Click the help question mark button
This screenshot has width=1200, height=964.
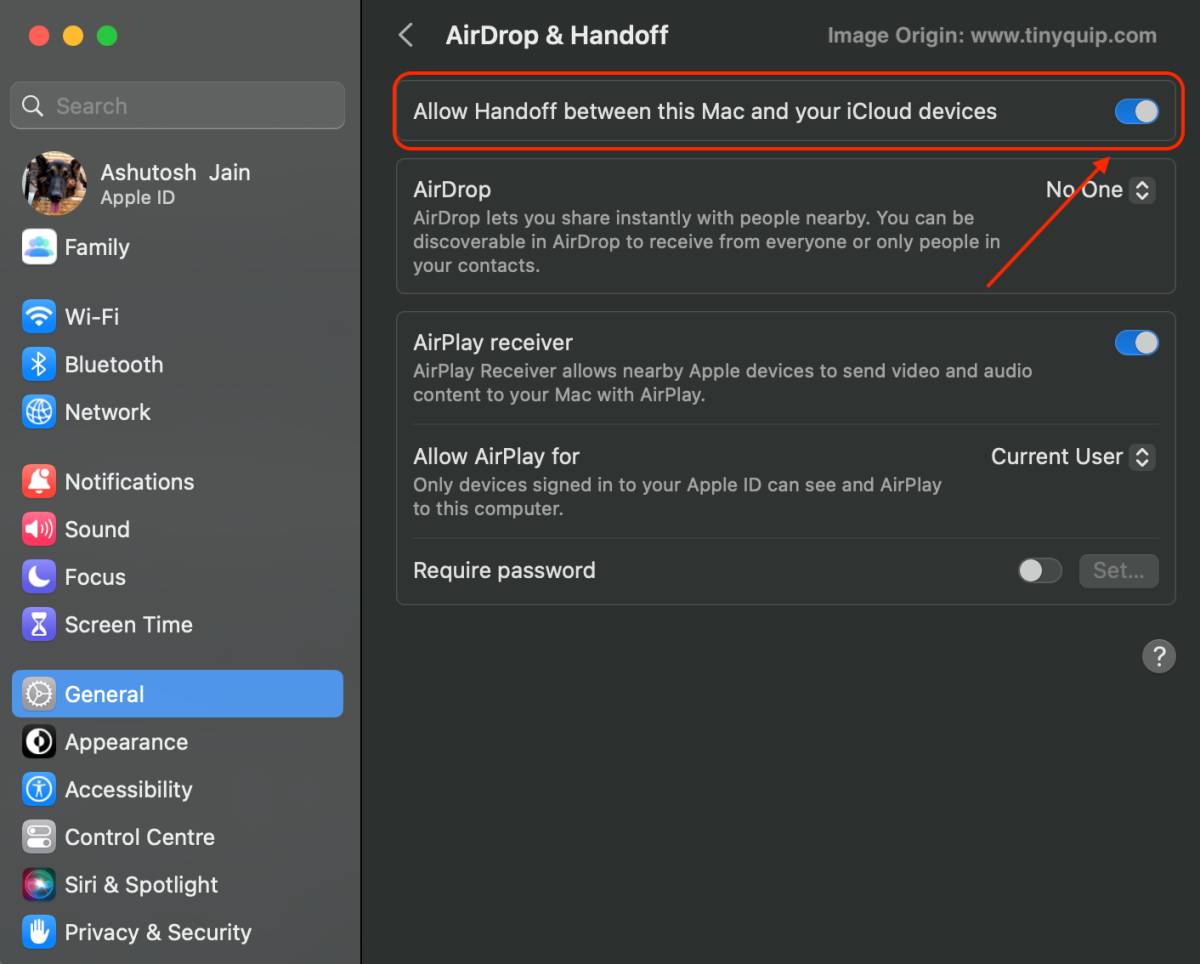point(1158,657)
